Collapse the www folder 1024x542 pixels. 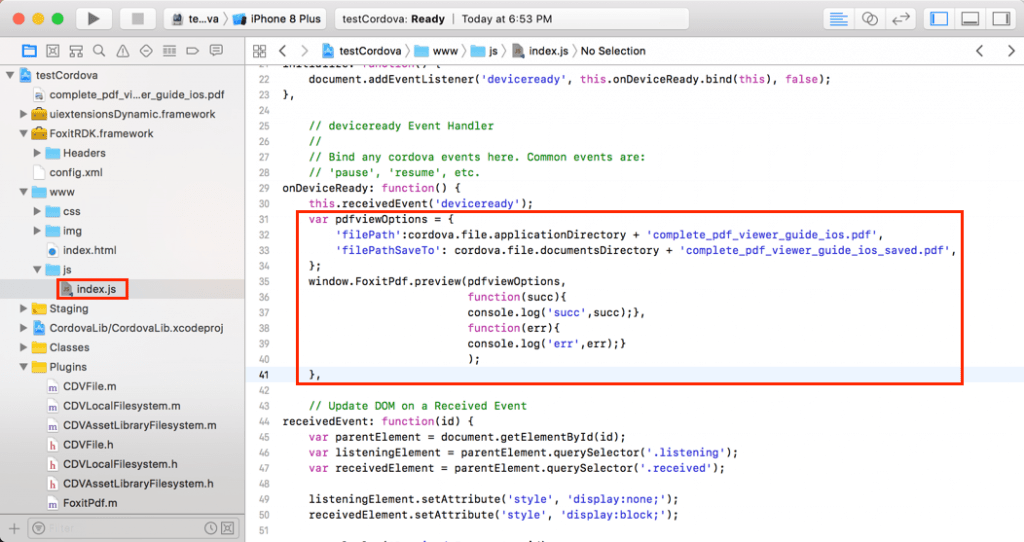coord(24,192)
